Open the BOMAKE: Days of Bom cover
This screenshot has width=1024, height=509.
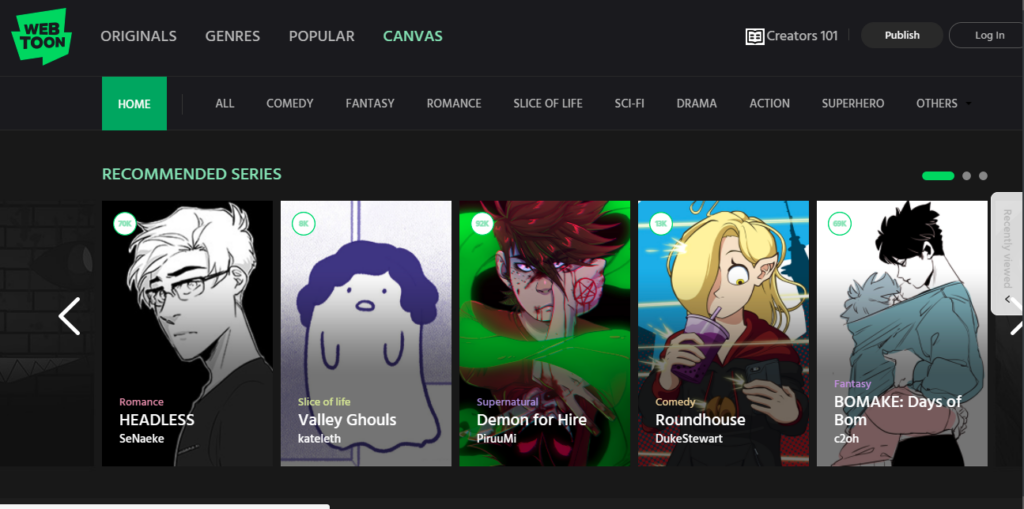pyautogui.click(x=902, y=333)
